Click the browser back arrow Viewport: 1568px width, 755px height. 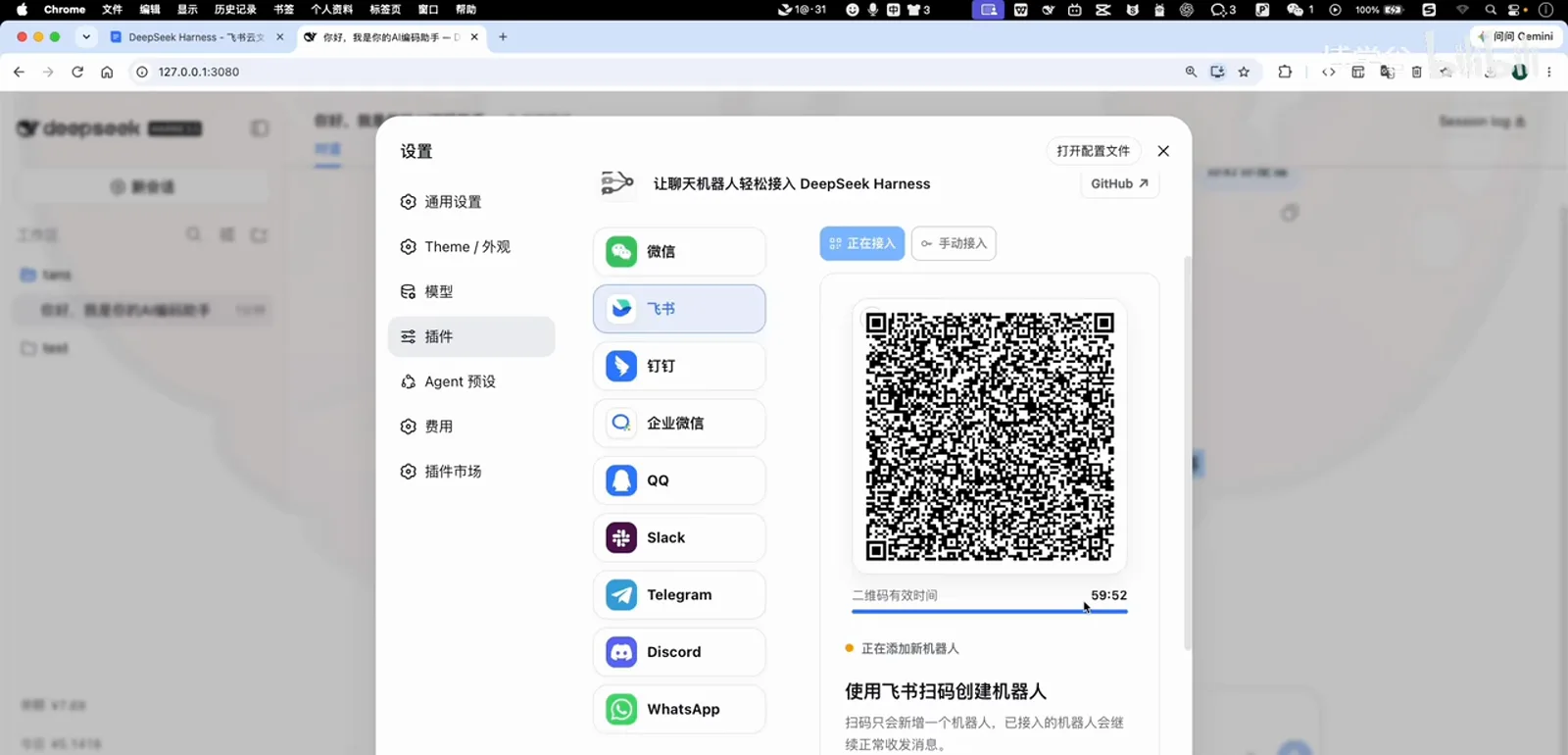tap(19, 72)
